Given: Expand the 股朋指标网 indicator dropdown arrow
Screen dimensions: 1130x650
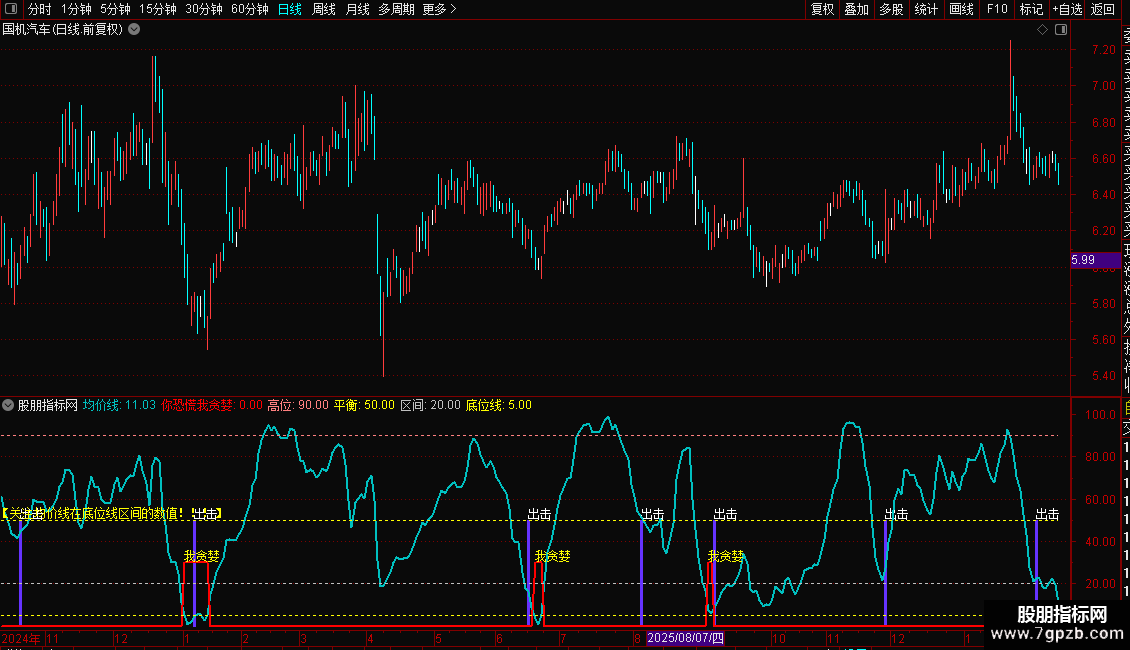Looking at the screenshot, I should 9,406.
